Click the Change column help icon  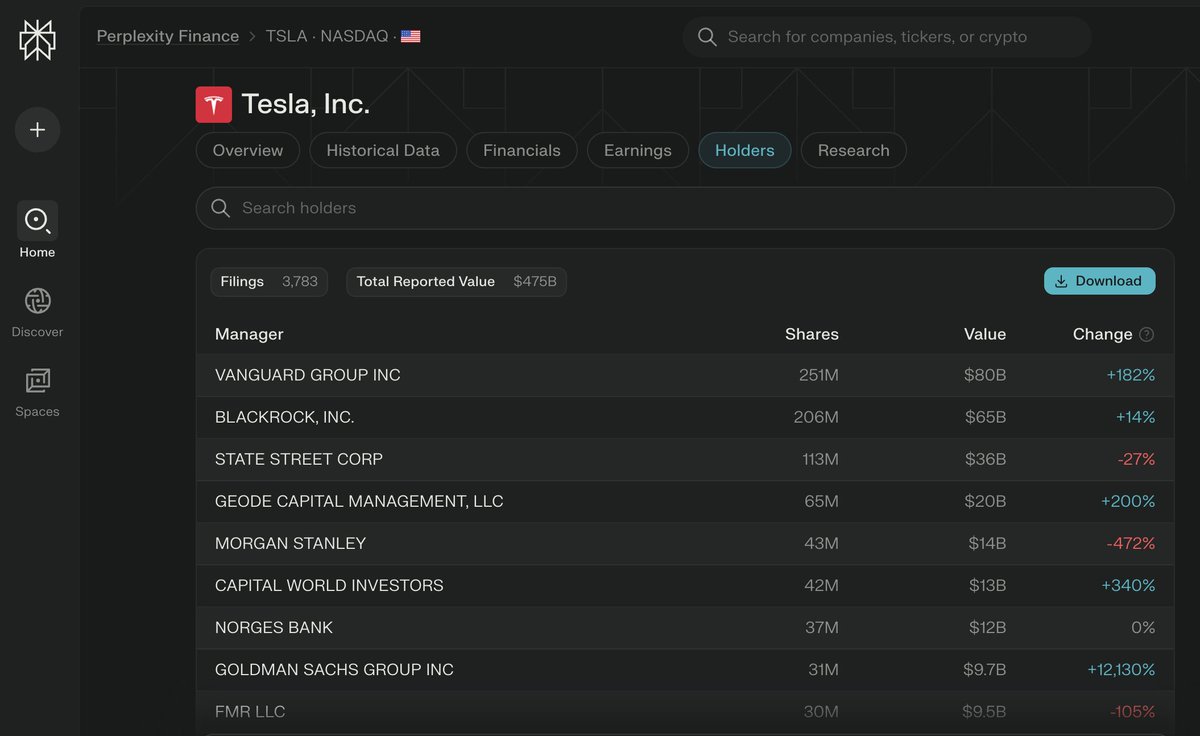[x=1146, y=335]
